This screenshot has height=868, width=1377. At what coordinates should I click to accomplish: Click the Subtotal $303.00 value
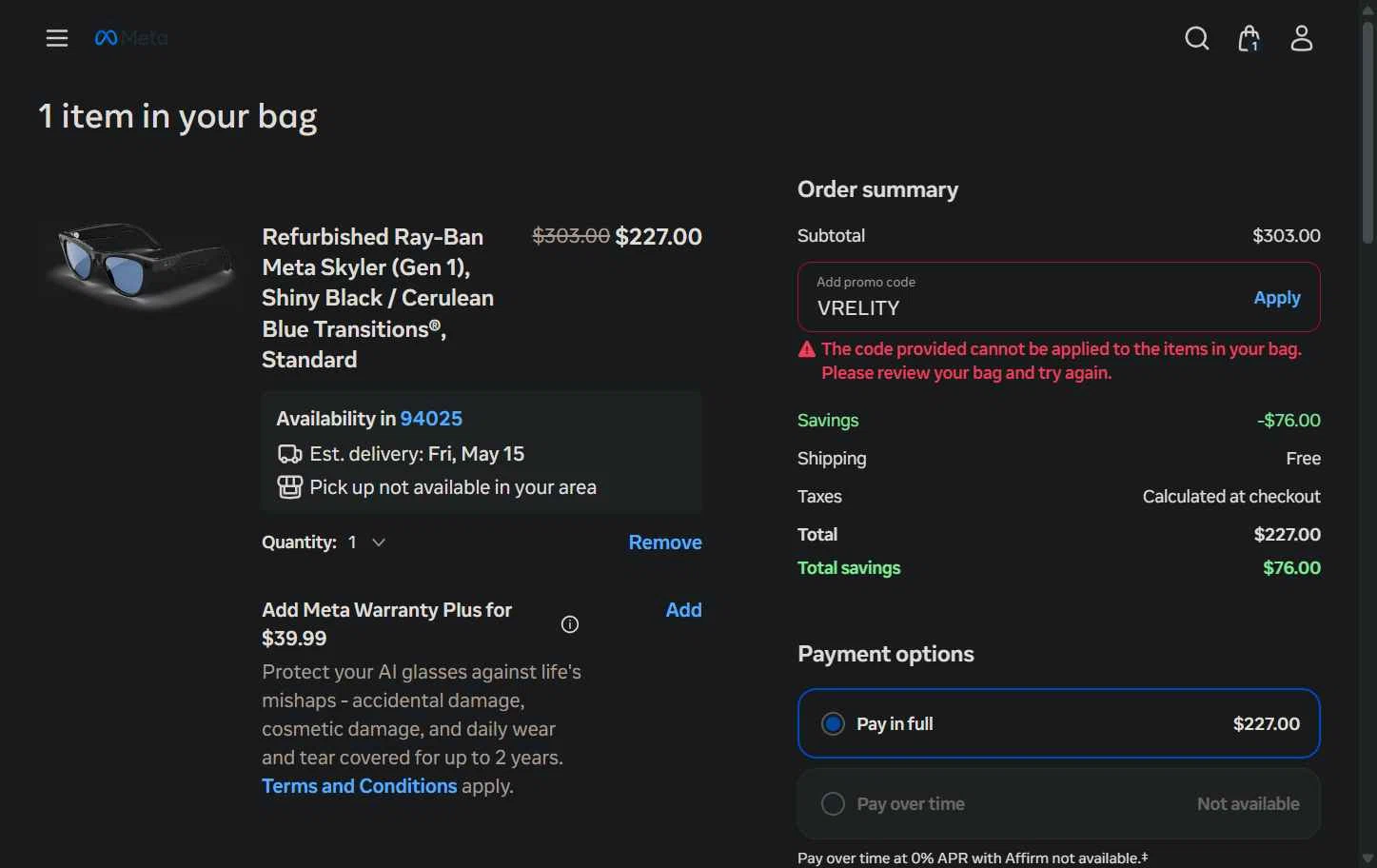point(1287,236)
